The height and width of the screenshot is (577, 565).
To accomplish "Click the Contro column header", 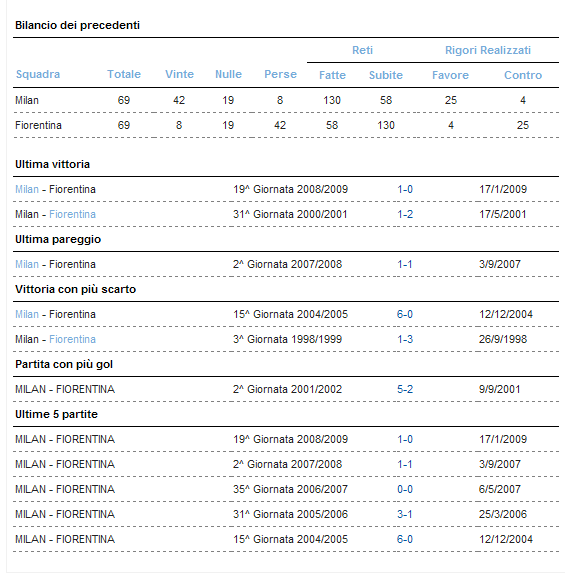I will tap(523, 75).
